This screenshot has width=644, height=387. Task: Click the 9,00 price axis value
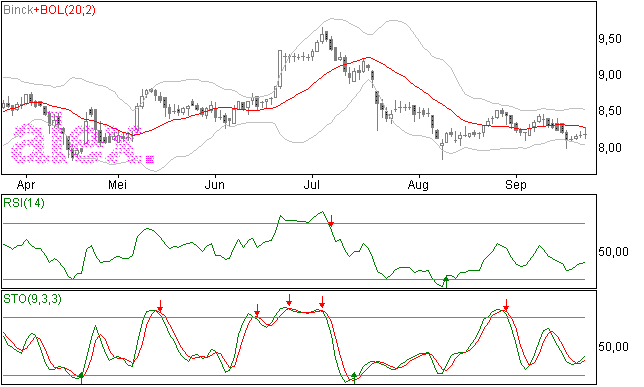point(610,75)
